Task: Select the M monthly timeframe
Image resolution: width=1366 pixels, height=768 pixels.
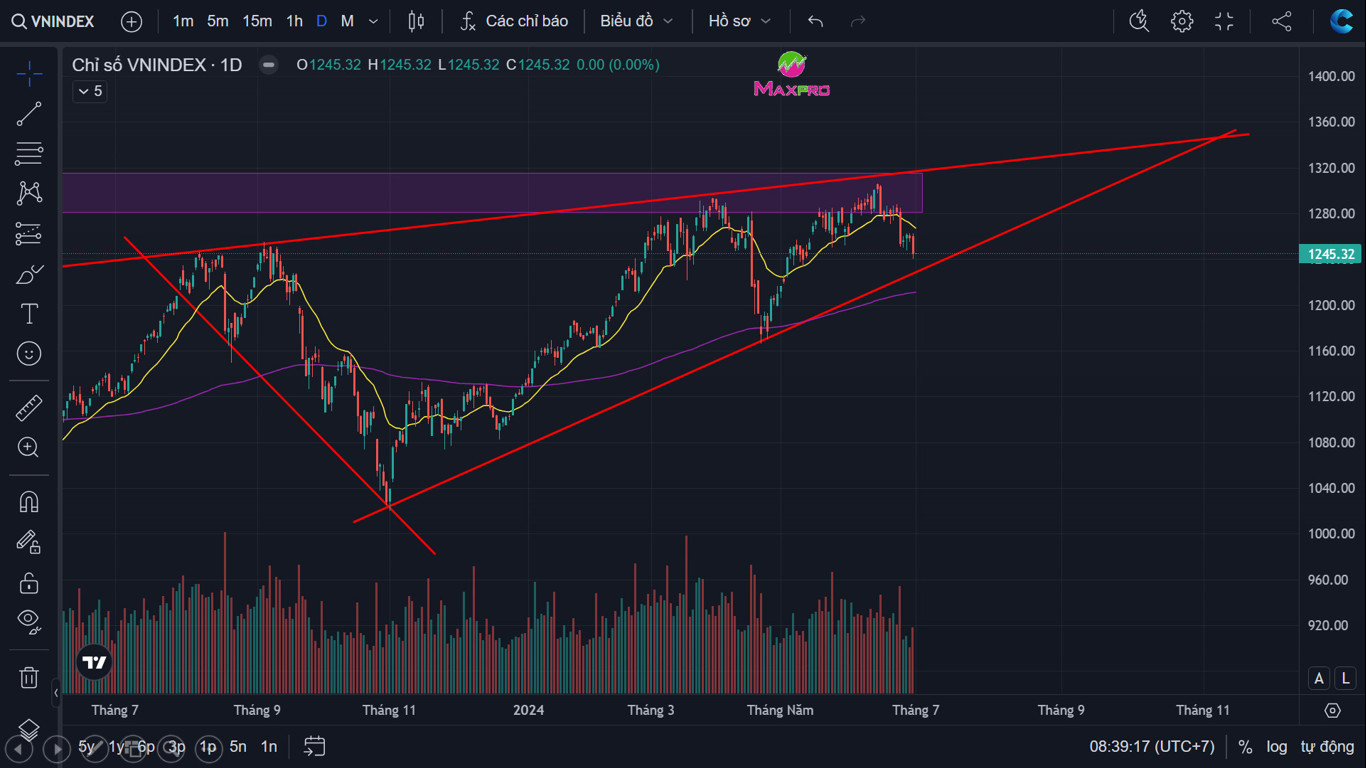Action: click(x=347, y=21)
